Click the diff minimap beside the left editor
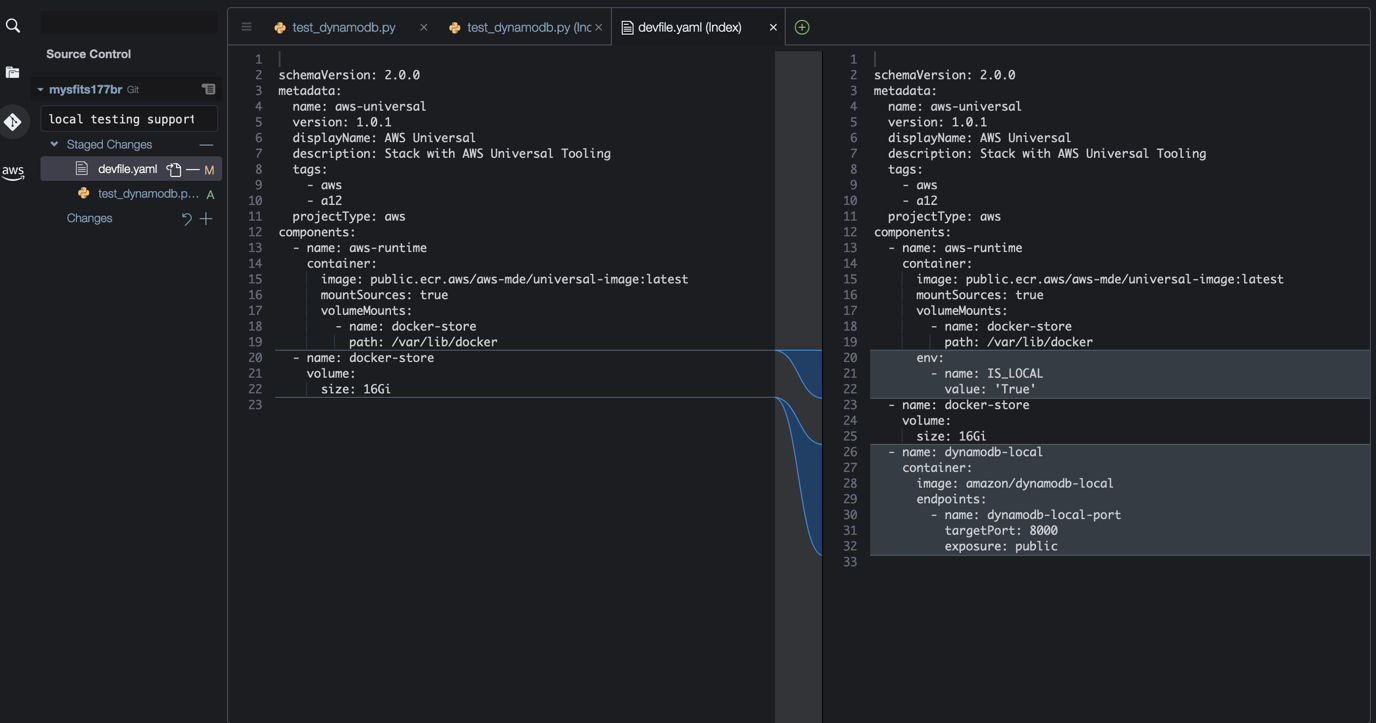 tap(797, 380)
